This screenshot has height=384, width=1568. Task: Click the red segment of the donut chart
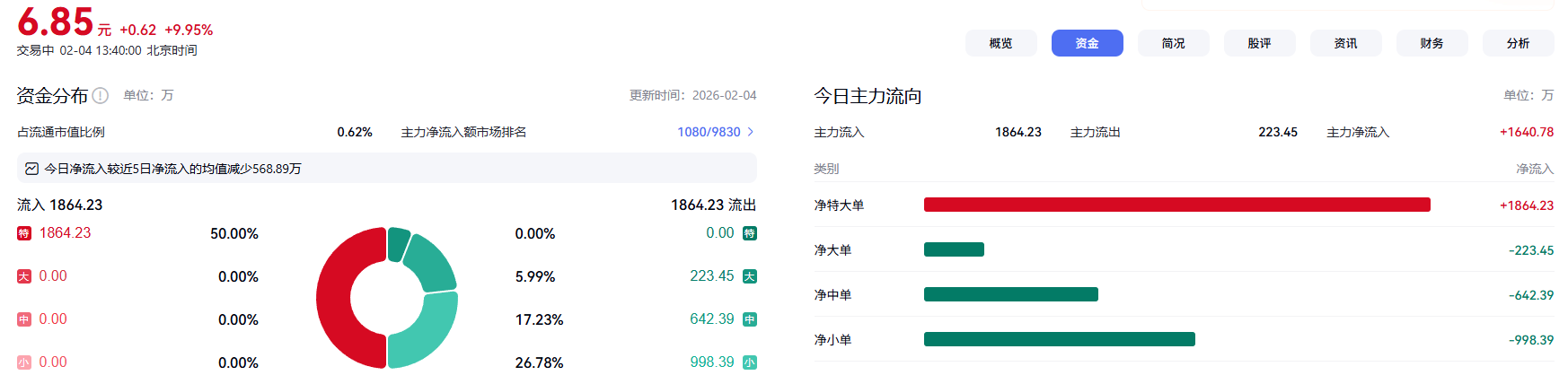point(333,298)
